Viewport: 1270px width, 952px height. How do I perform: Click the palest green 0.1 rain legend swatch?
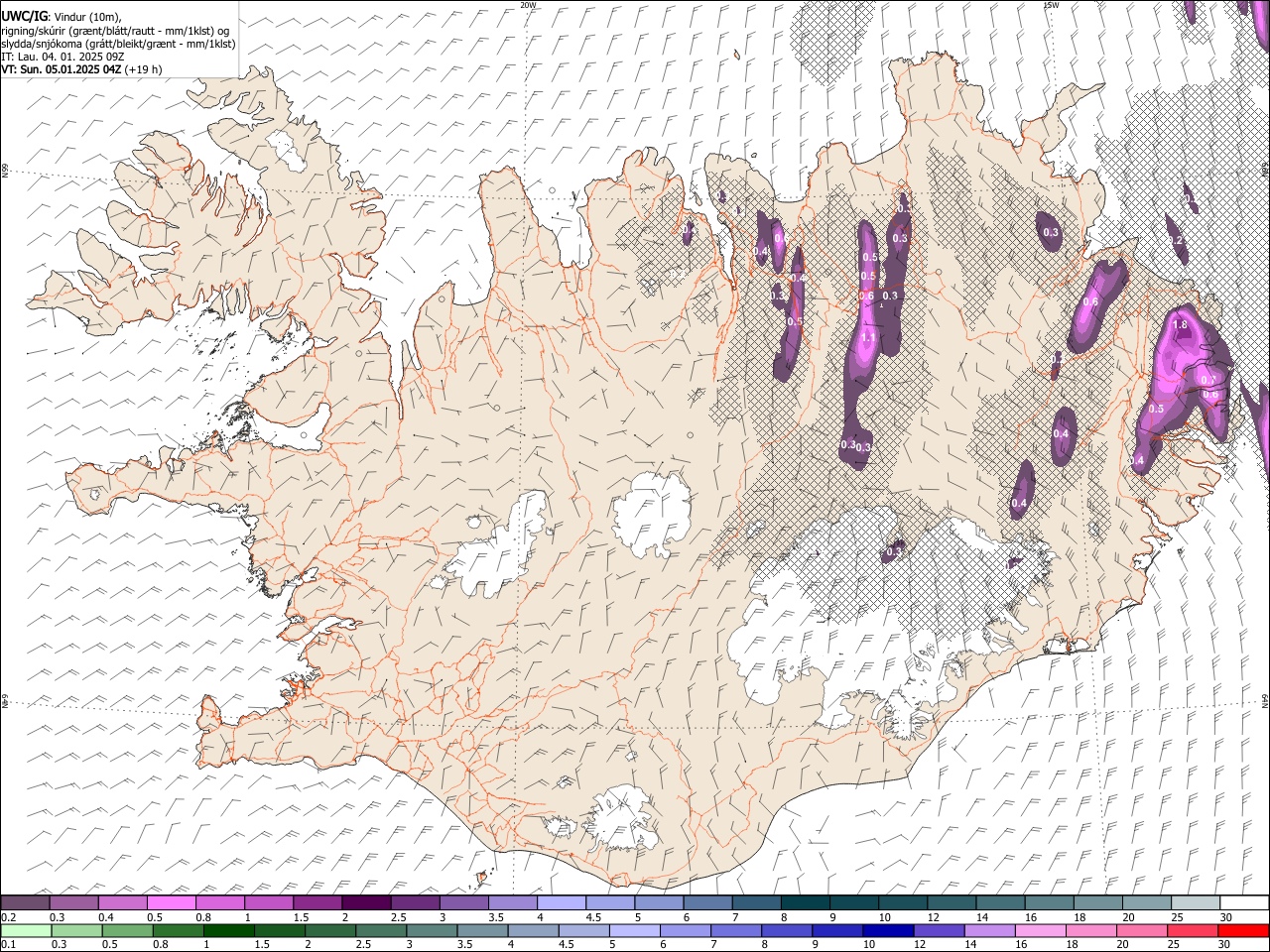[x=26, y=930]
